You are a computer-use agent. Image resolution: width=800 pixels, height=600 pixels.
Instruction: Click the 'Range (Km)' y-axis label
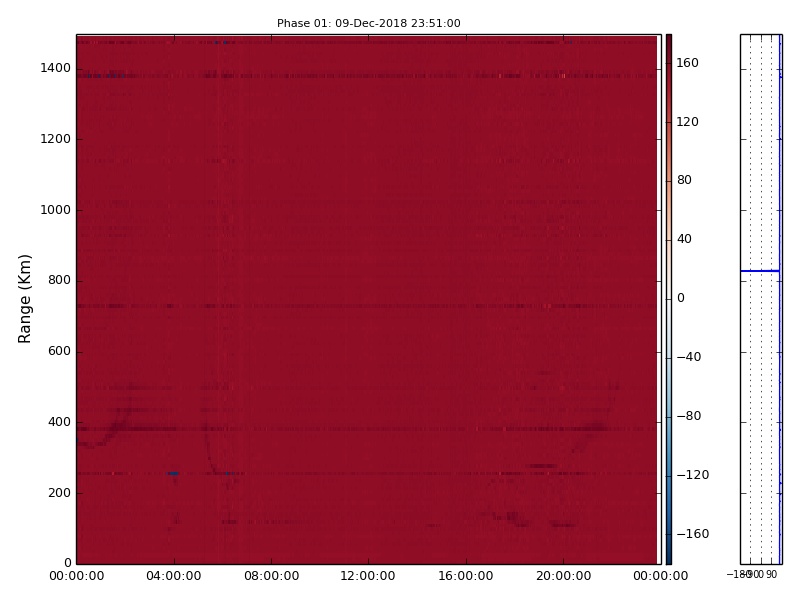click(x=24, y=299)
